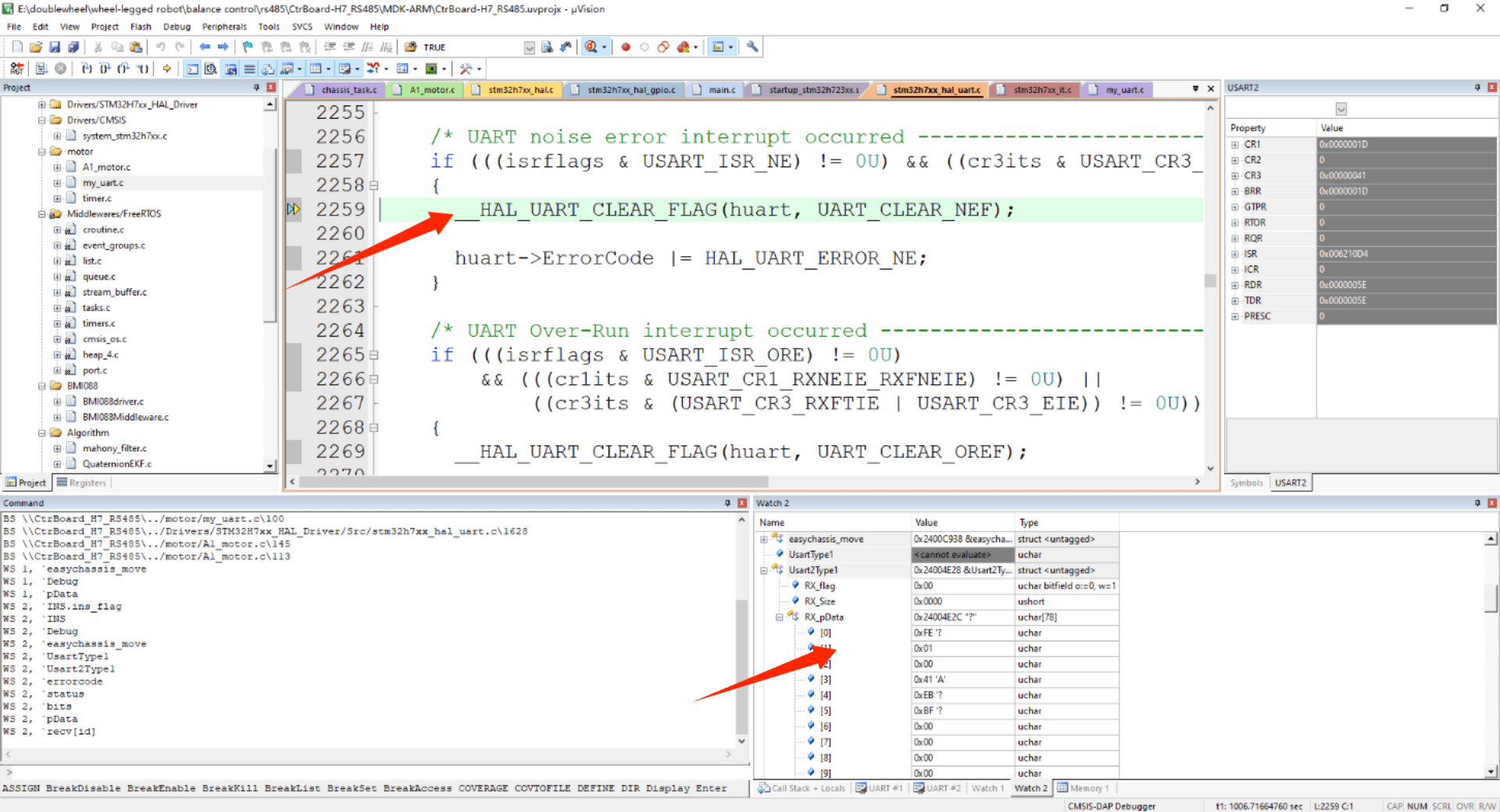Viewport: 1500px width, 812px height.
Task: Open the Debug menu
Action: coord(177,27)
